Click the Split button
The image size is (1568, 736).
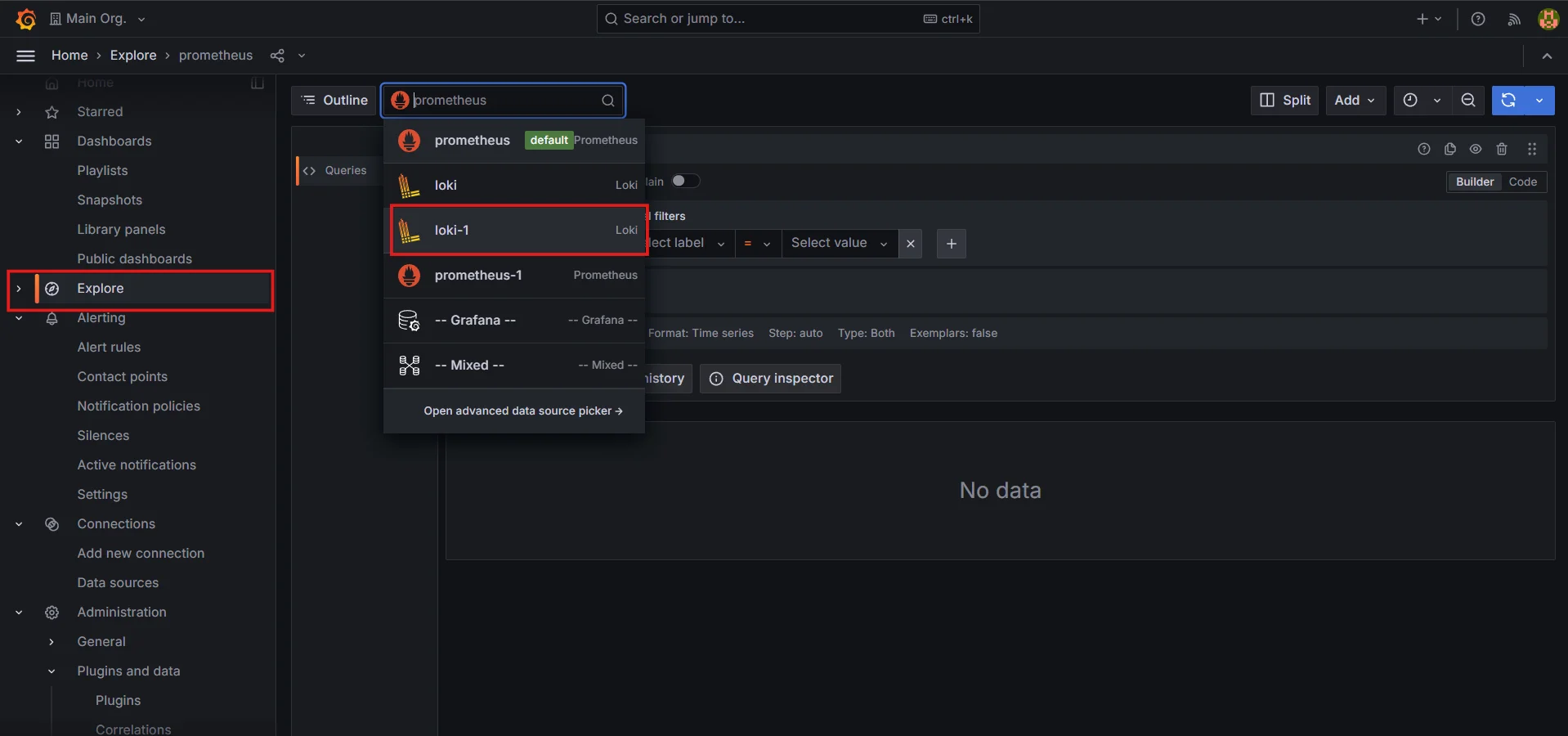[x=1284, y=100]
